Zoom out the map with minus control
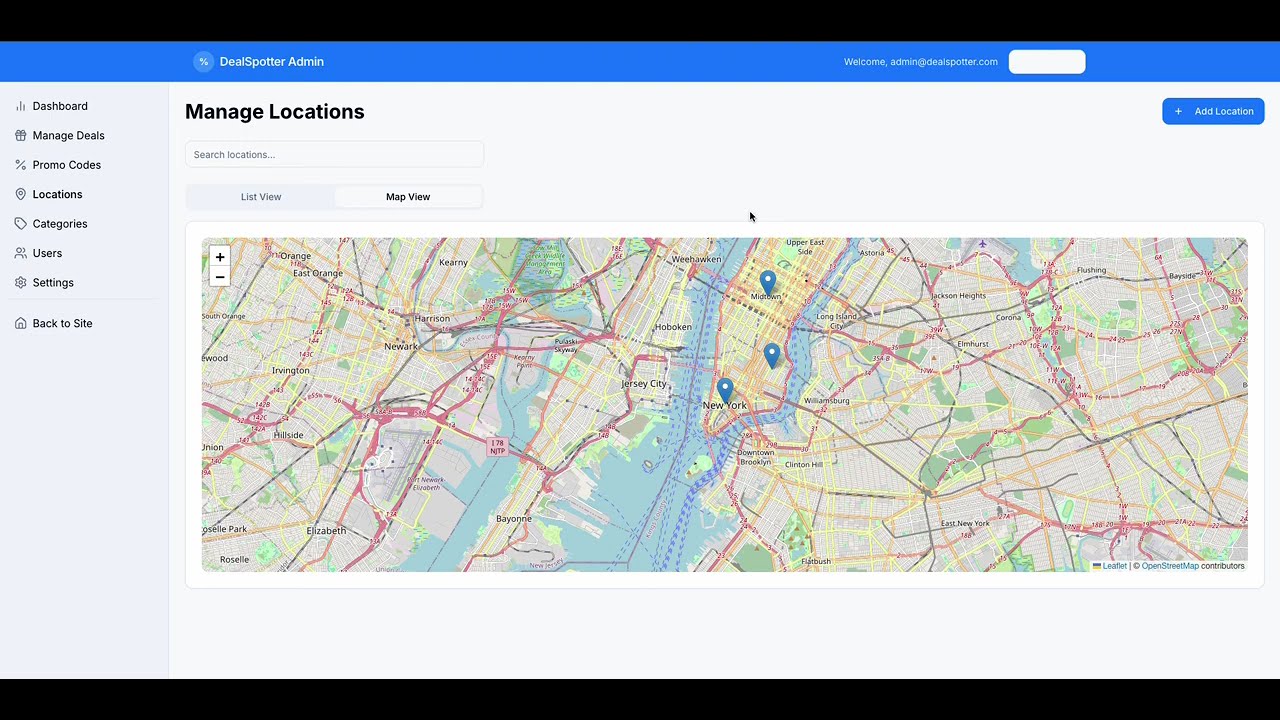Image resolution: width=1280 pixels, height=720 pixels. click(x=220, y=277)
